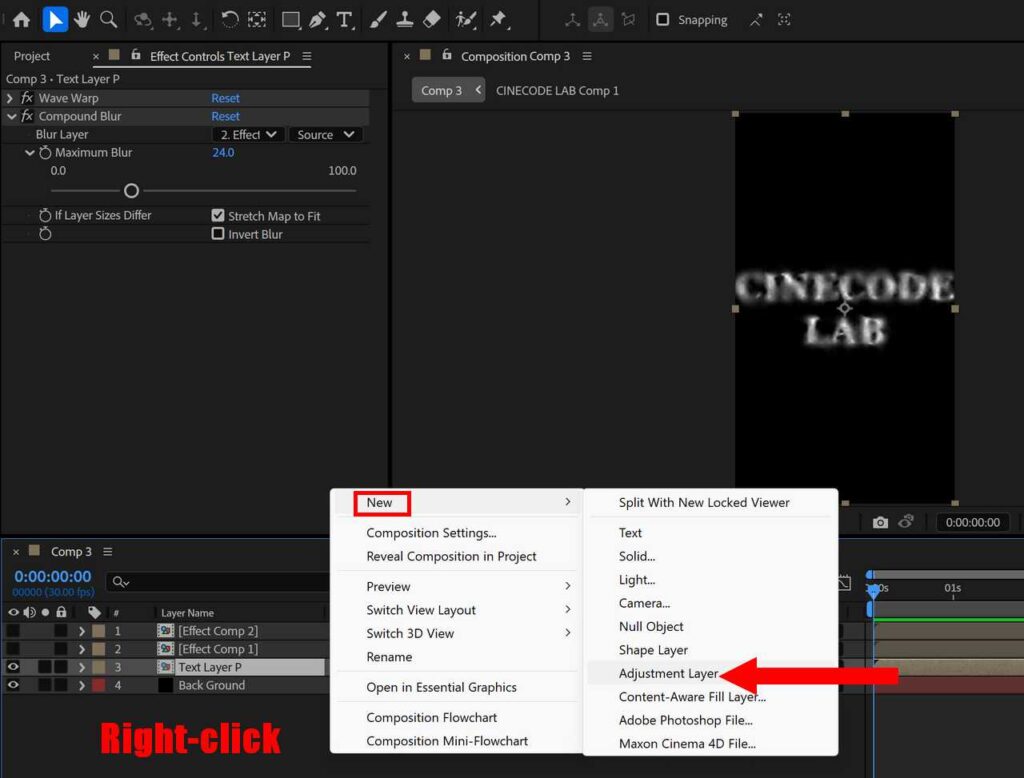Go to the Home screen icon
The width and height of the screenshot is (1024, 778).
point(21,20)
